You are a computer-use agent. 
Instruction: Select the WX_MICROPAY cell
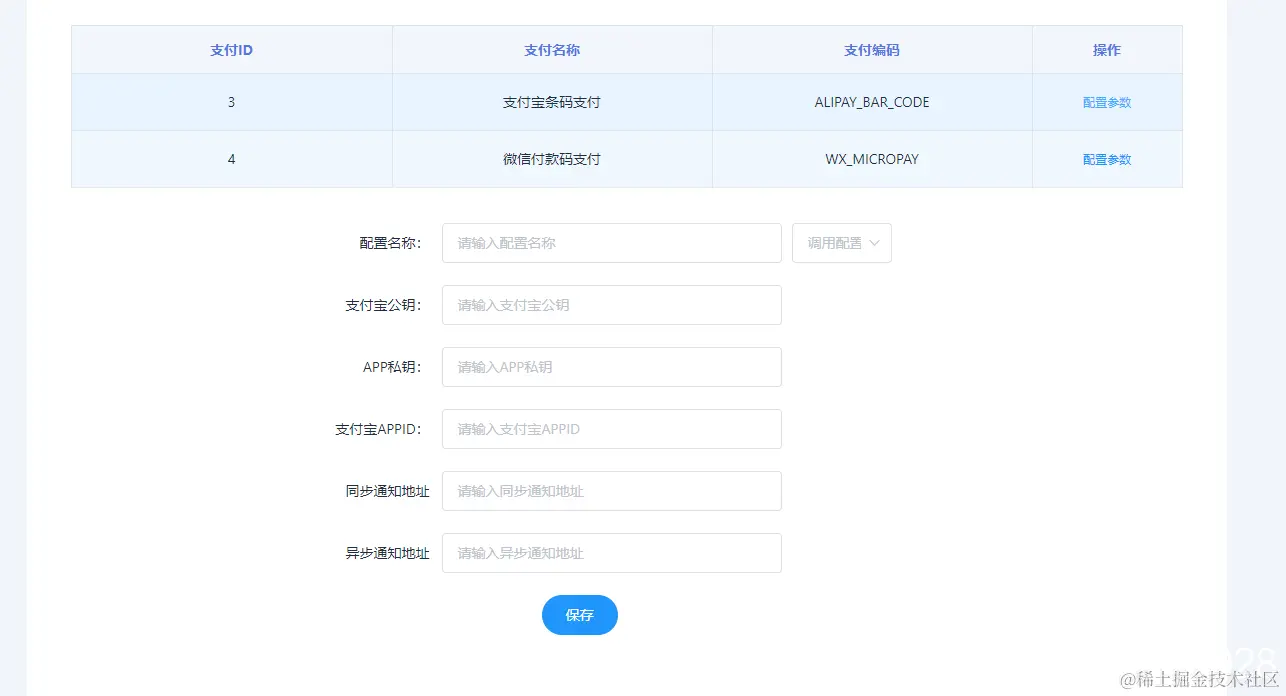tap(872, 159)
